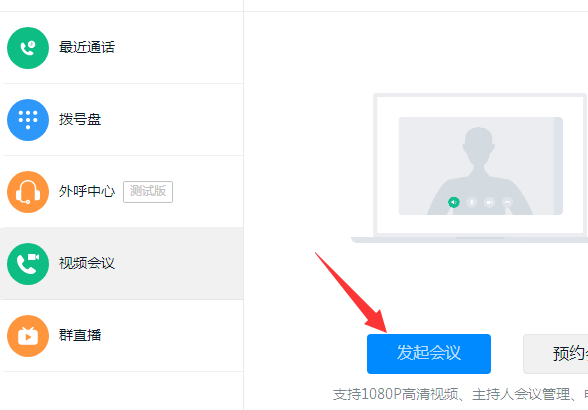Viewport: 588px width, 410px height.
Task: Click the 支持1080P高清视频 description text
Action: (460, 394)
